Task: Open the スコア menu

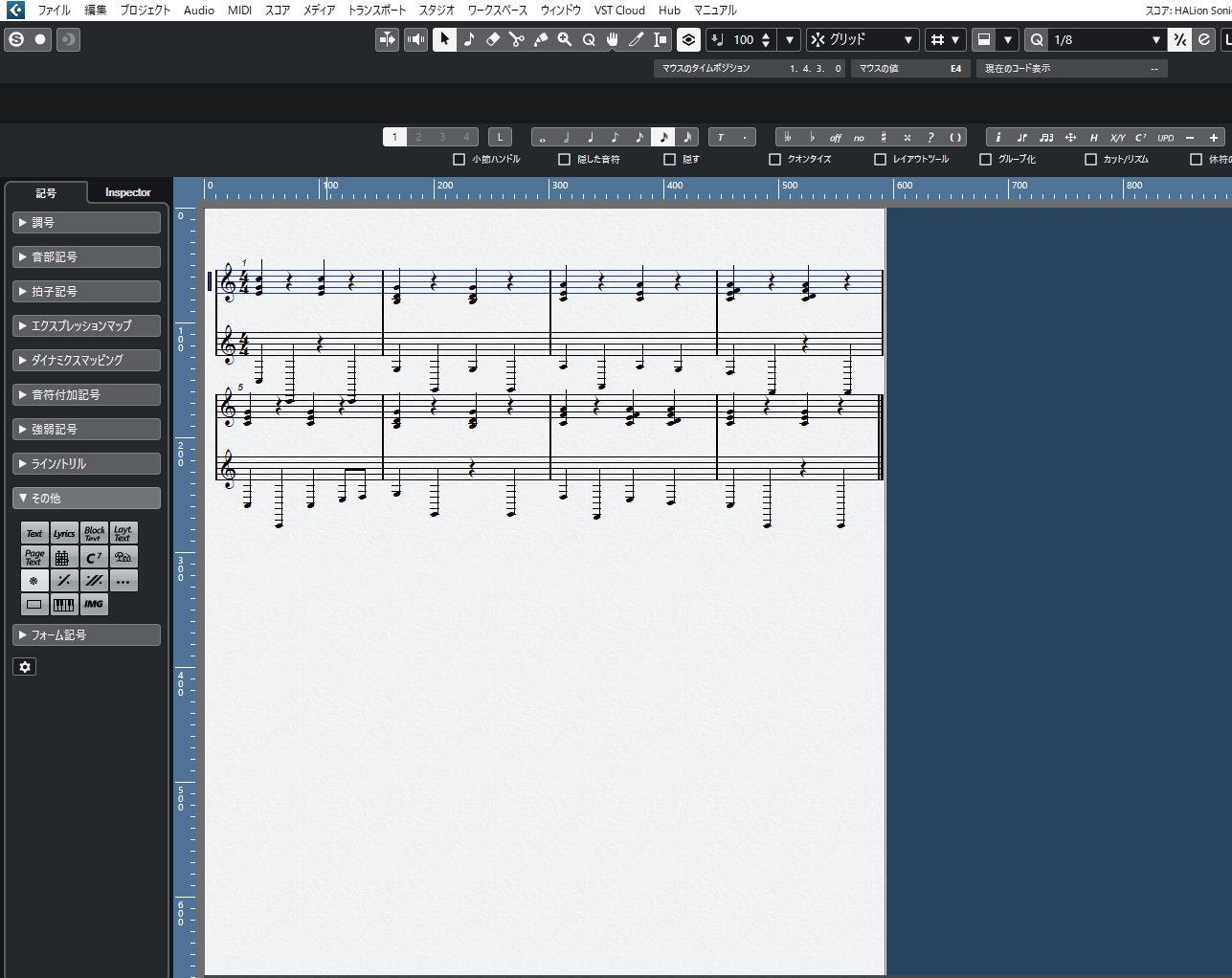Action: (278, 11)
